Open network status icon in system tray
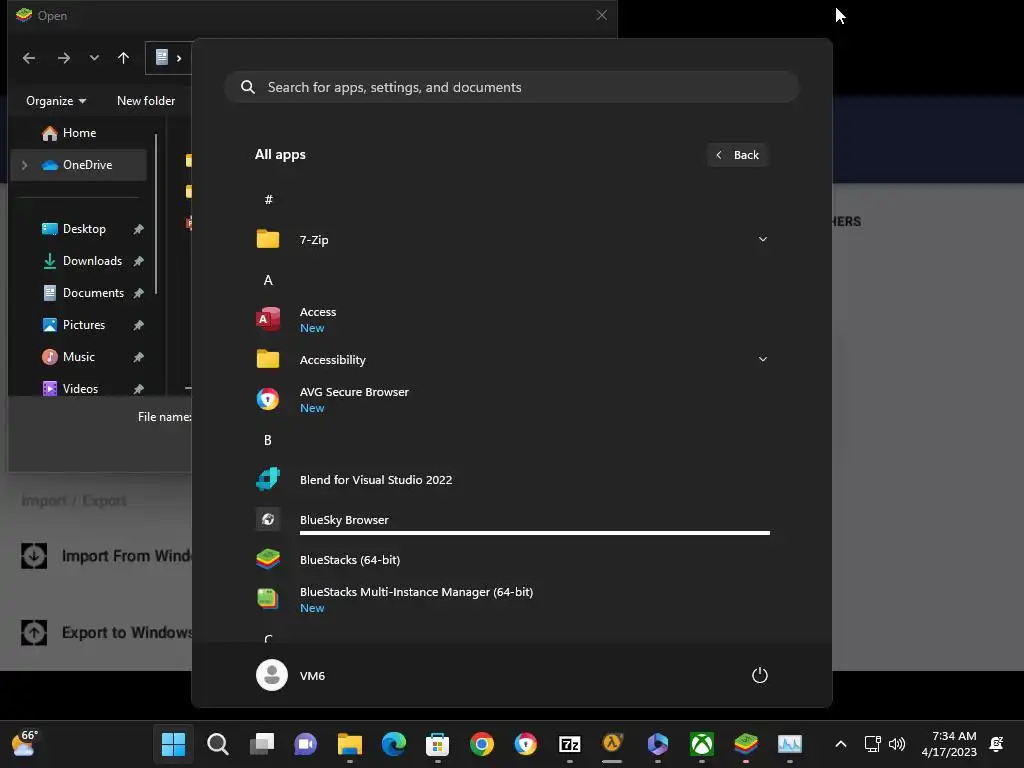1024x768 pixels. pos(872,744)
